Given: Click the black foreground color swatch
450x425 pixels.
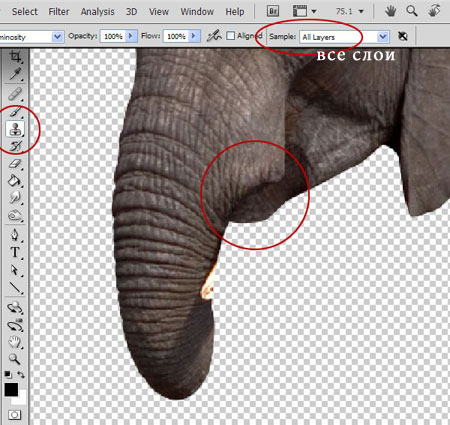Looking at the screenshot, I should [x=11, y=390].
